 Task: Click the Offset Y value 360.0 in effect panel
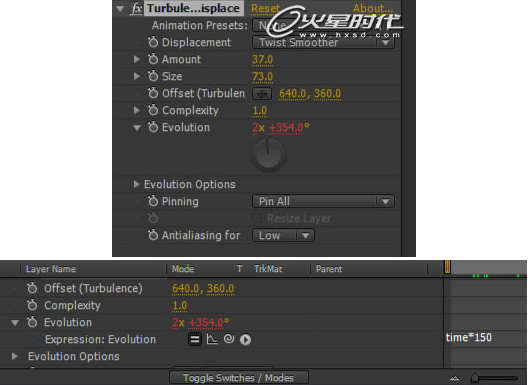pos(327,94)
